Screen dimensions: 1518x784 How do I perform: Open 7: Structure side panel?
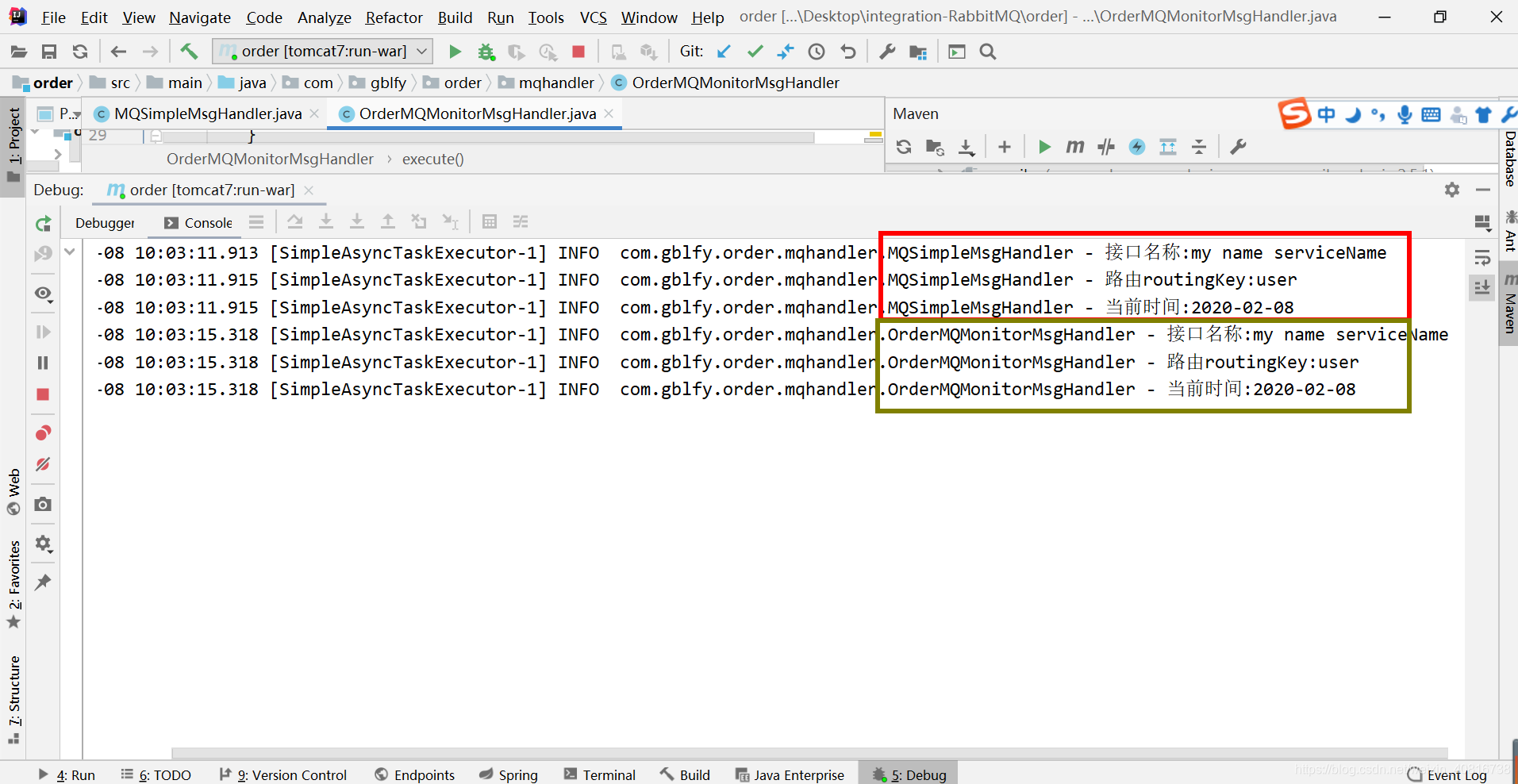pyautogui.click(x=14, y=699)
